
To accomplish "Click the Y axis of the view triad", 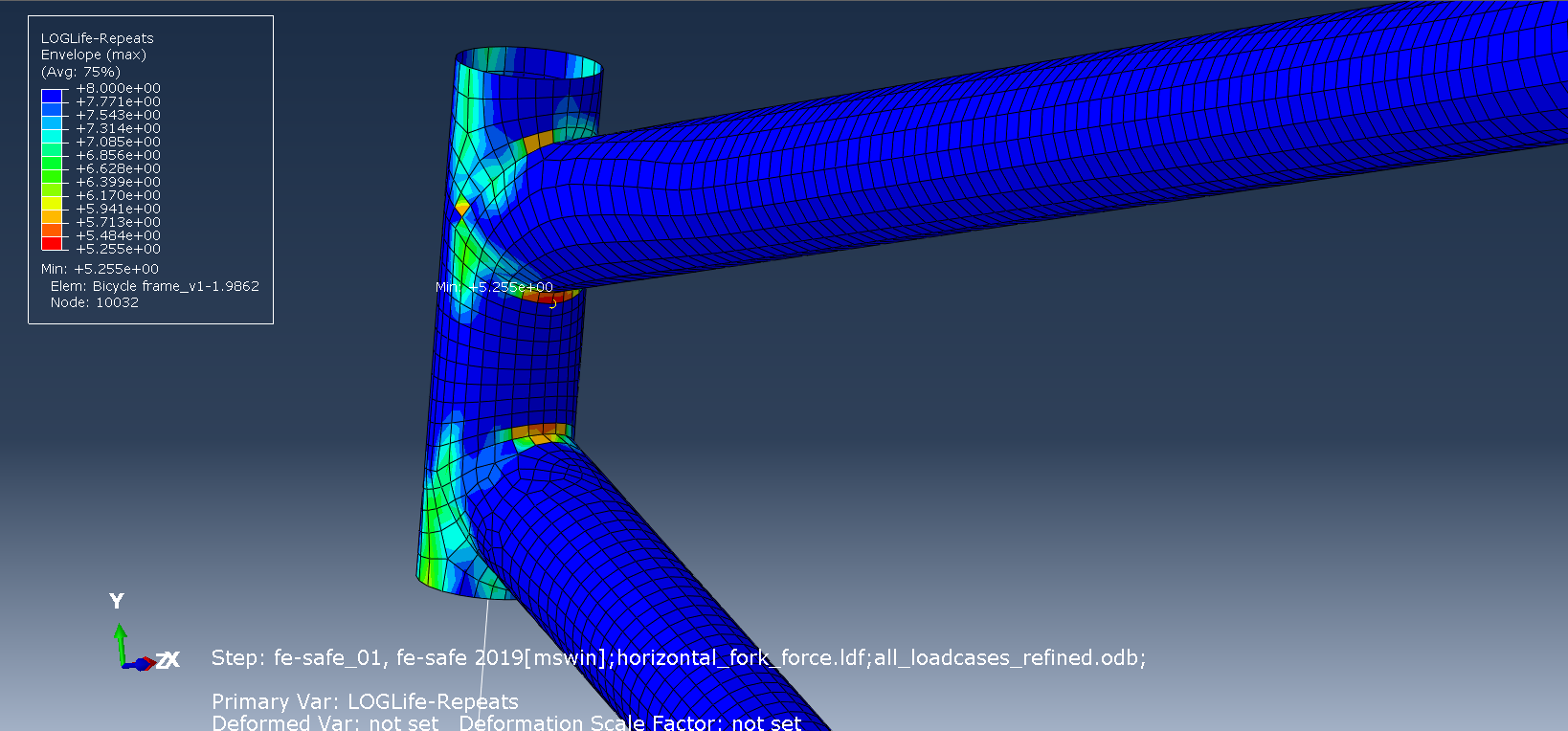I will coord(121,641).
